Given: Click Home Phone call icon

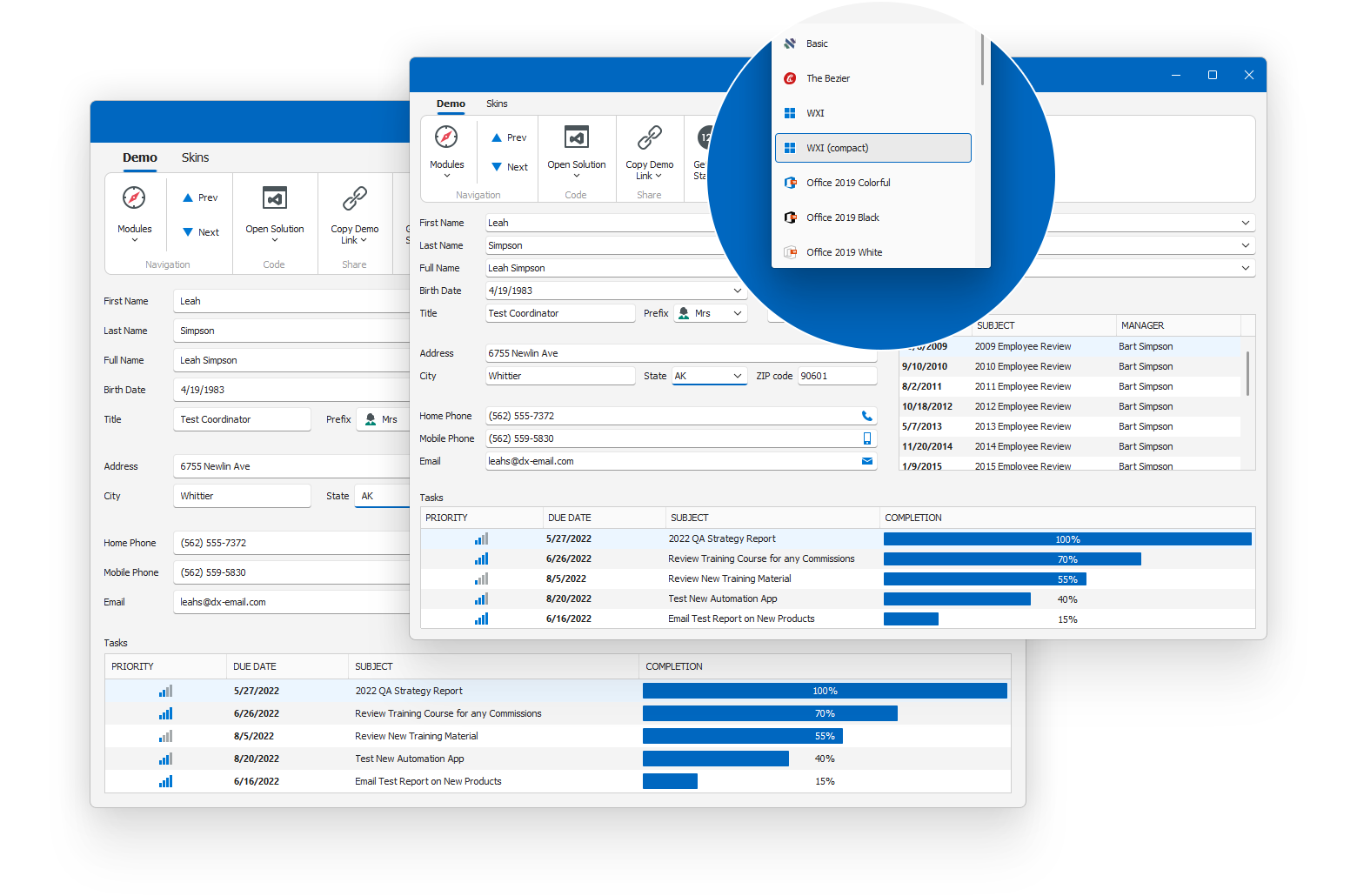Looking at the screenshot, I should 866,416.
